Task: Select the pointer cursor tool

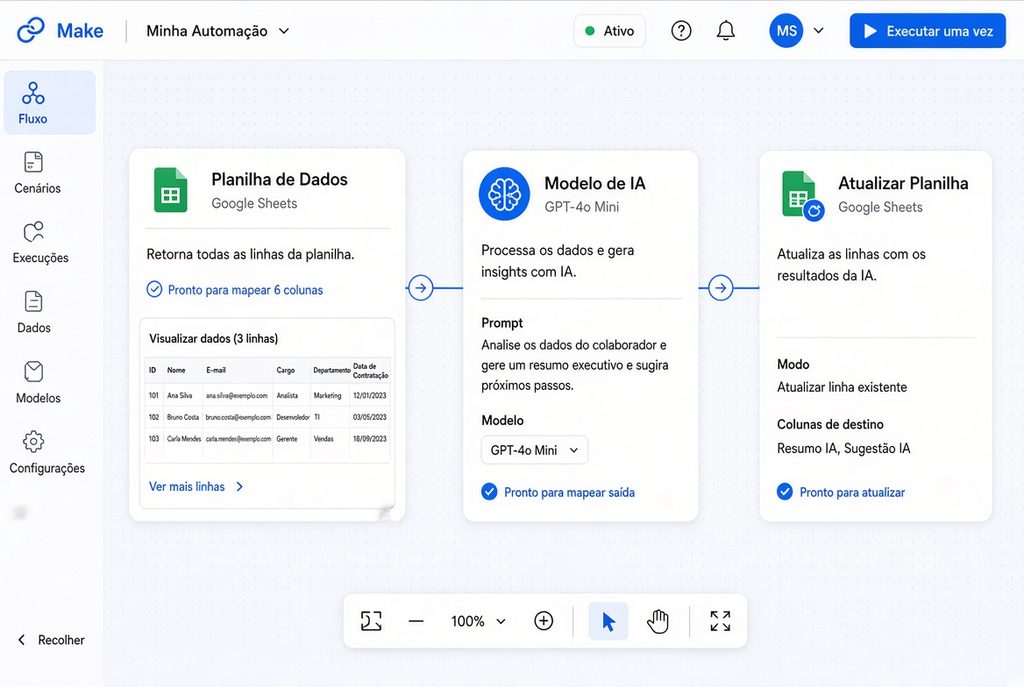Action: coord(608,621)
